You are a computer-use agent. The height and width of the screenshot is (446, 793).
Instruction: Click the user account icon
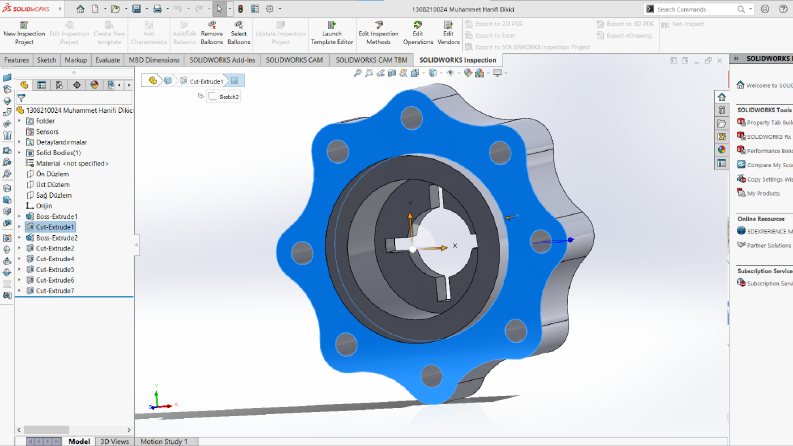[765, 9]
